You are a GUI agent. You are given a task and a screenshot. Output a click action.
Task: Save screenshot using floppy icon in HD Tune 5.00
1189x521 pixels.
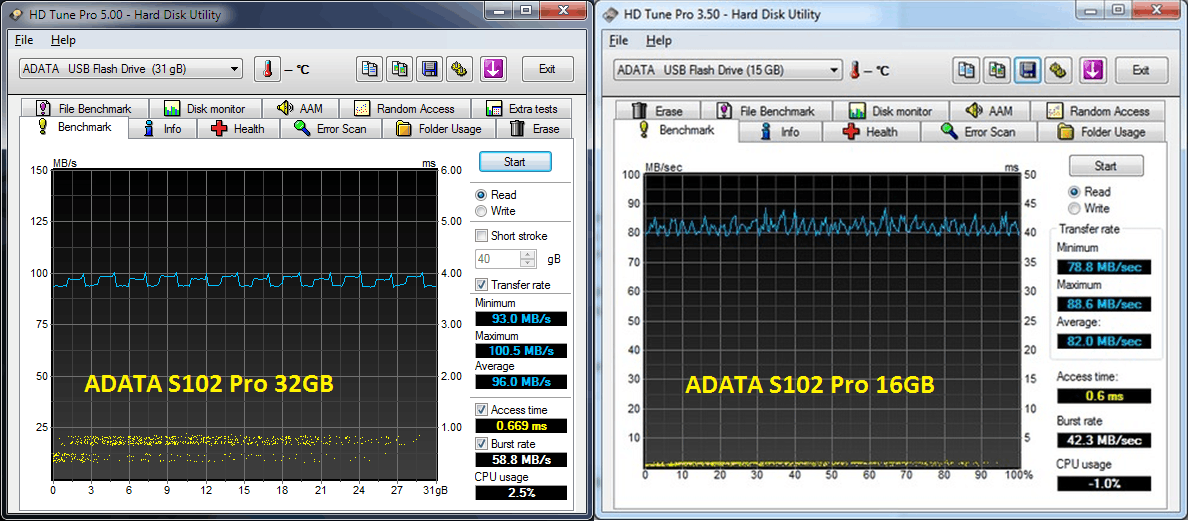[430, 69]
